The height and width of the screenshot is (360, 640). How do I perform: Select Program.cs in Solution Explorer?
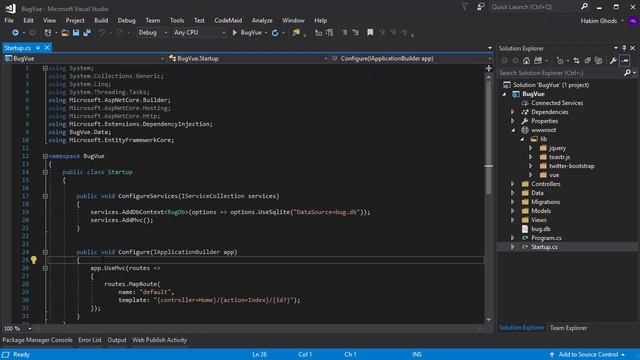click(546, 238)
